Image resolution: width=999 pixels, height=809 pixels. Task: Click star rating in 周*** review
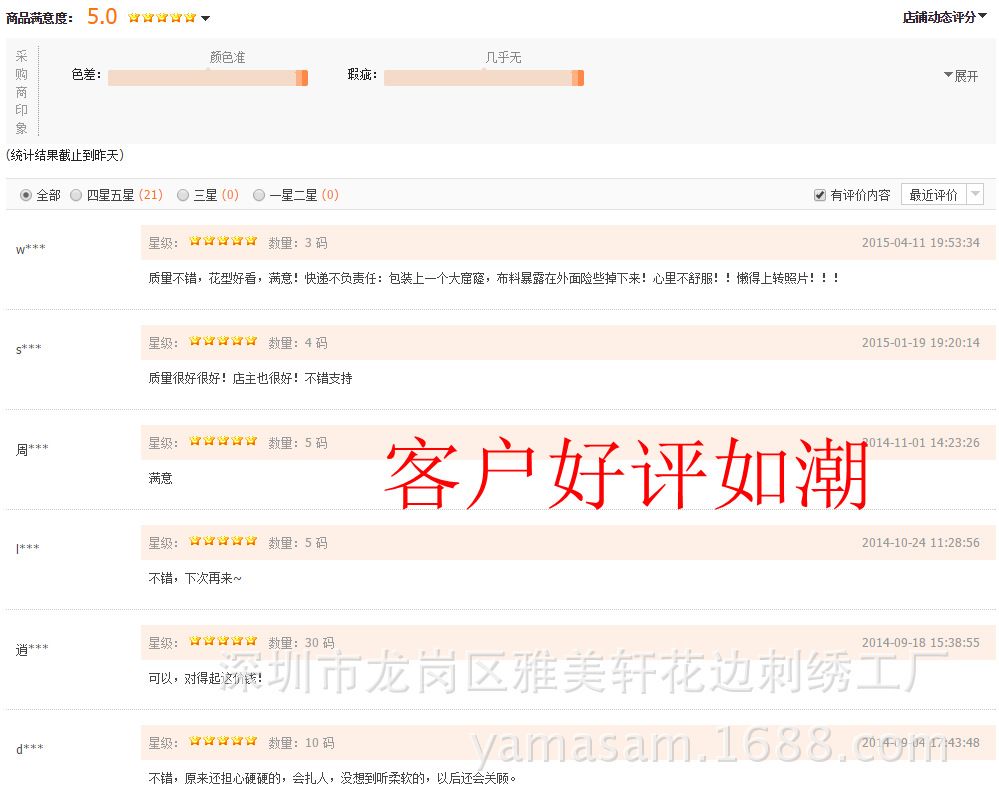click(x=223, y=442)
